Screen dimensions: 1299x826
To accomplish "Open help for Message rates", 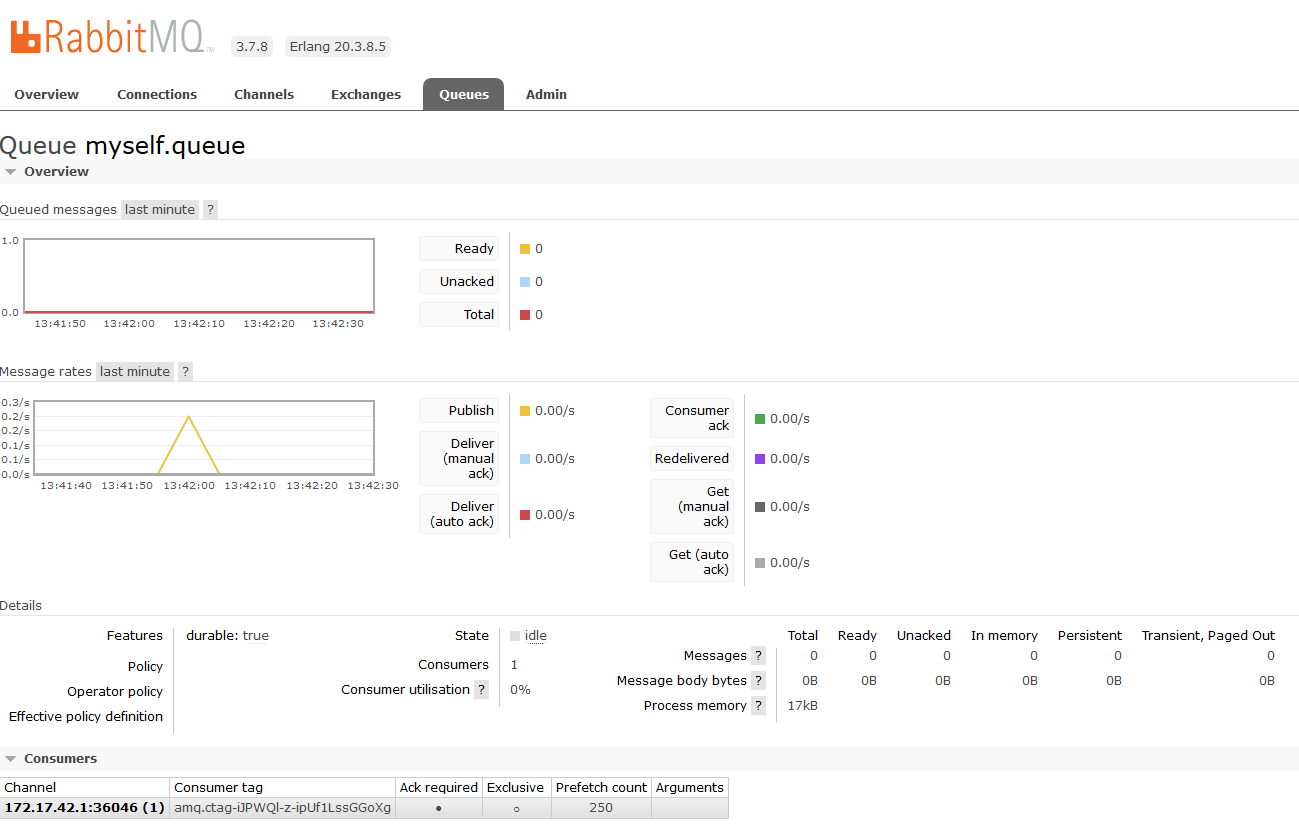I will pyautogui.click(x=185, y=372).
